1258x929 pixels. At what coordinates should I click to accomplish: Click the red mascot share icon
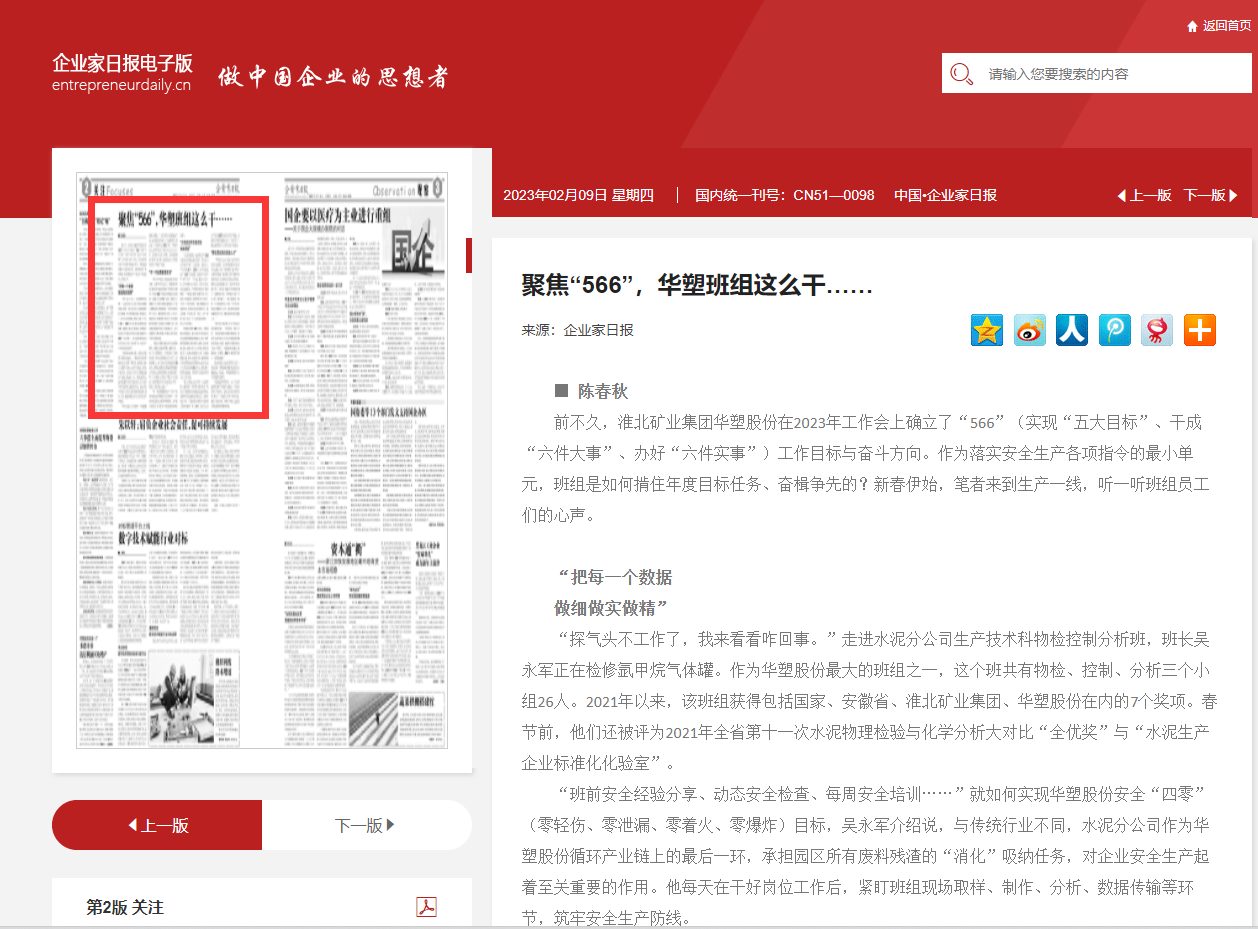pyautogui.click(x=1157, y=330)
